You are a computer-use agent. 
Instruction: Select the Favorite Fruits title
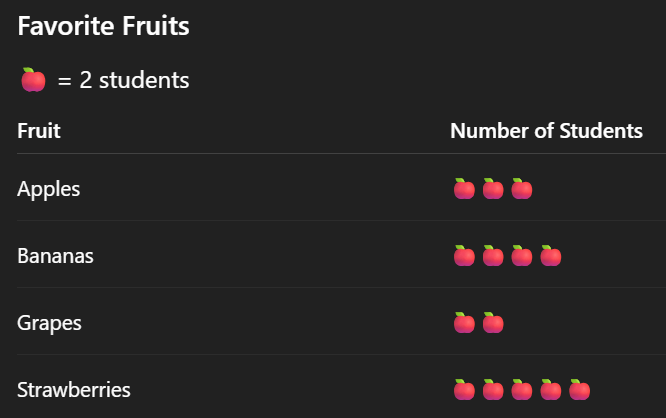(x=103, y=27)
